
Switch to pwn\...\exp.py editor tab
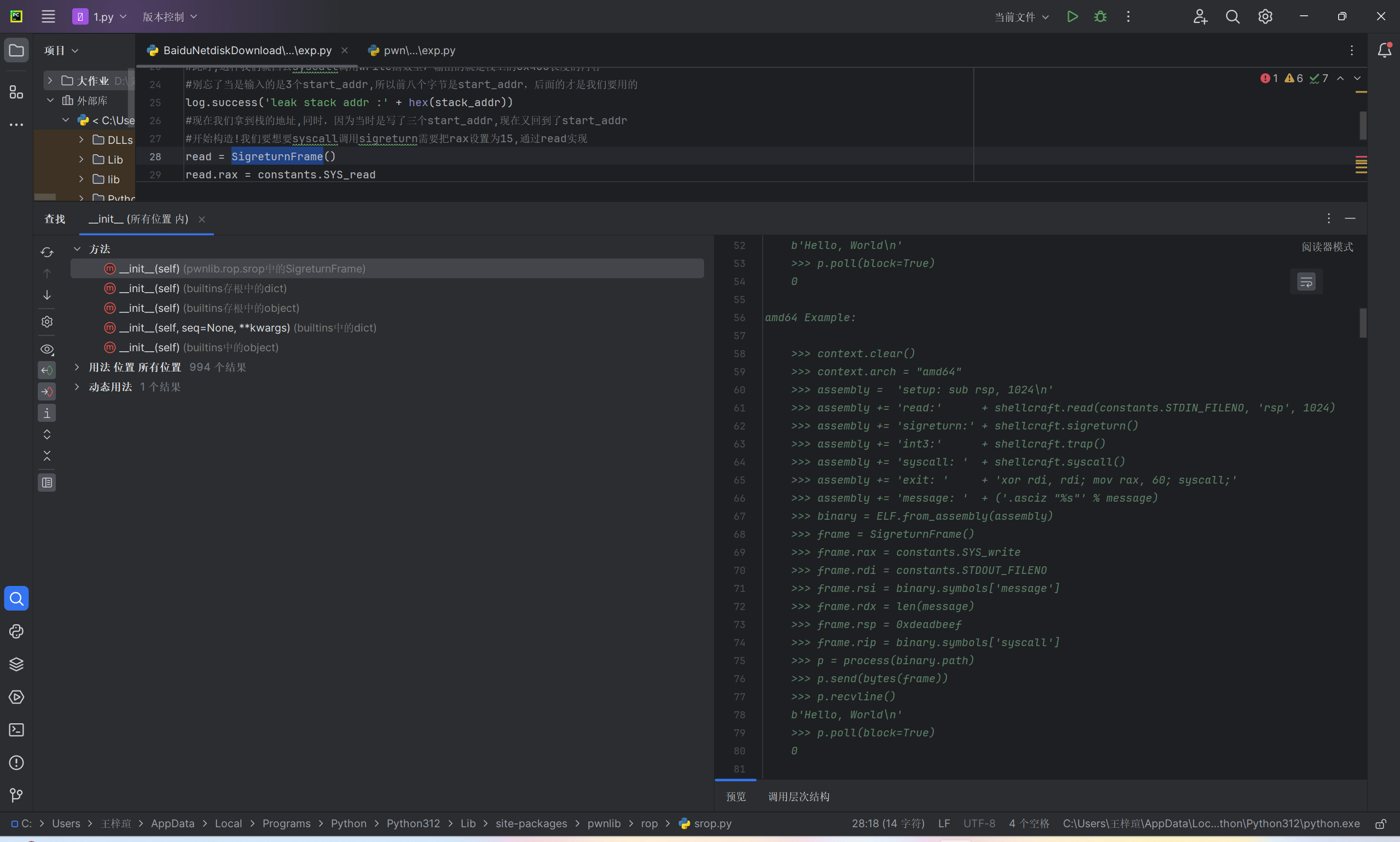[419, 50]
